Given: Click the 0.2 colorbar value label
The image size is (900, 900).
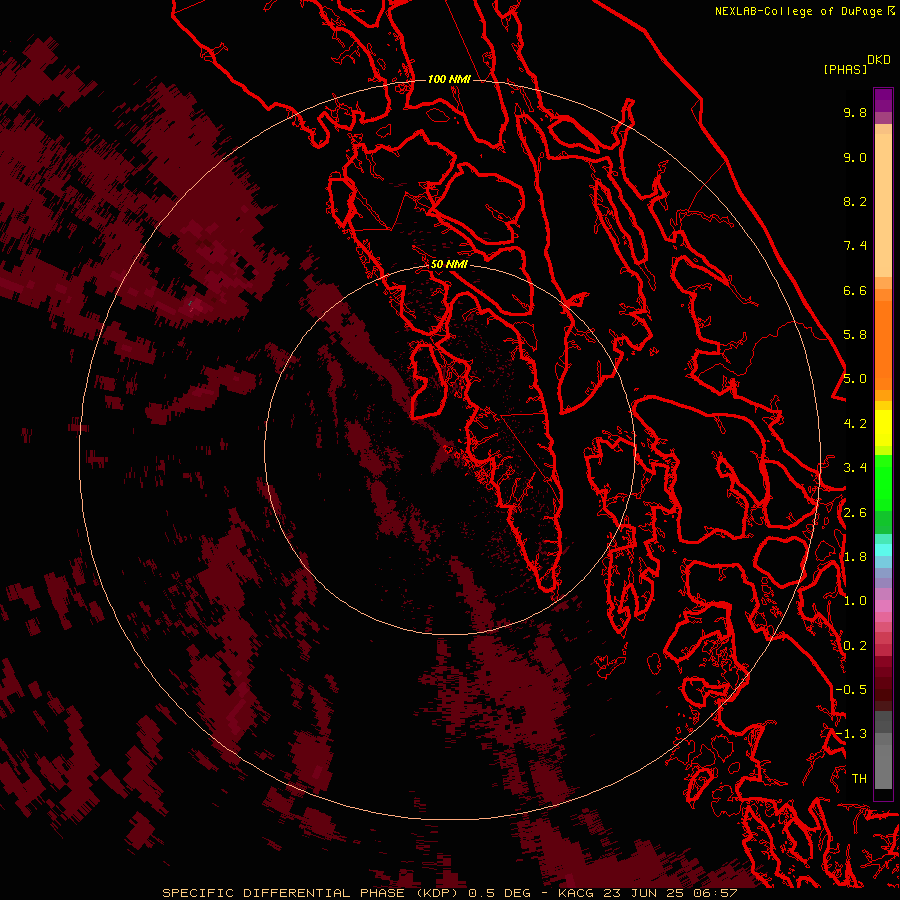Looking at the screenshot, I should pos(855,646).
